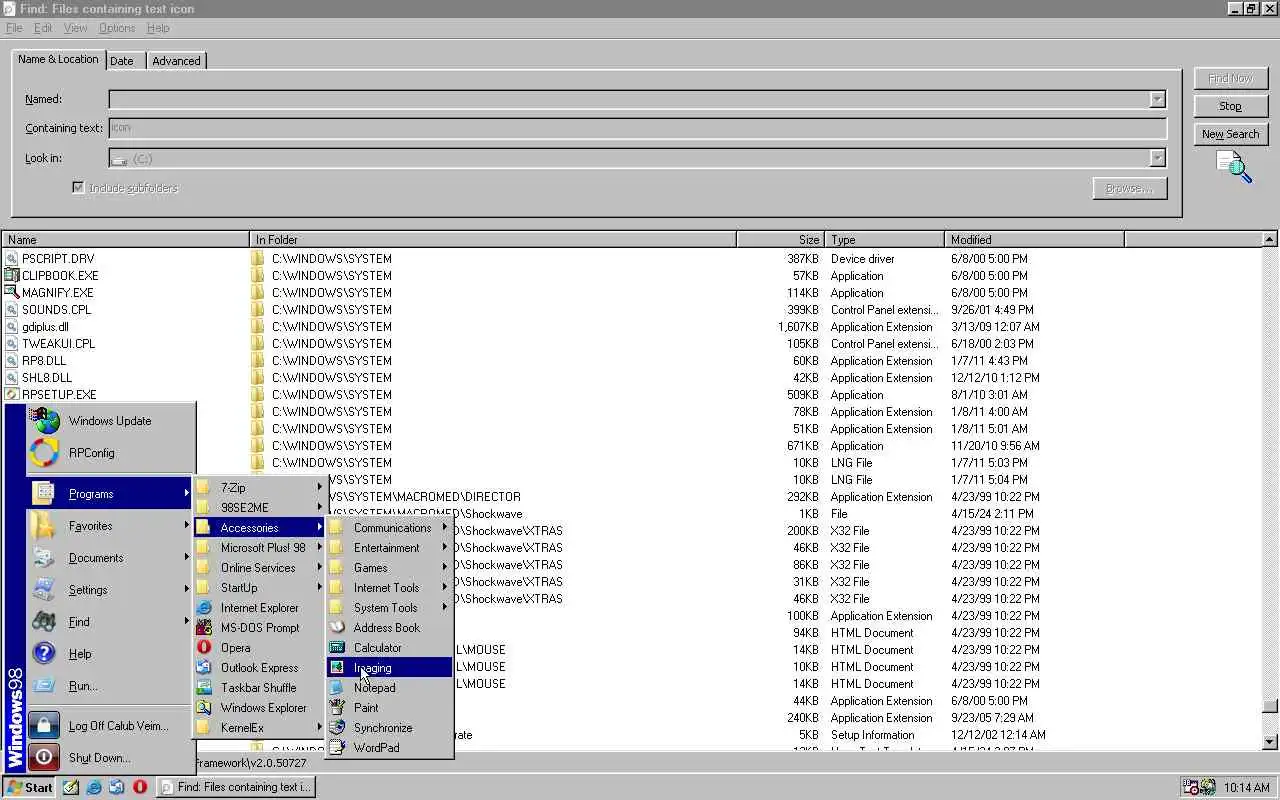
Task: Launch Paint from Accessories
Action: (x=389, y=708)
